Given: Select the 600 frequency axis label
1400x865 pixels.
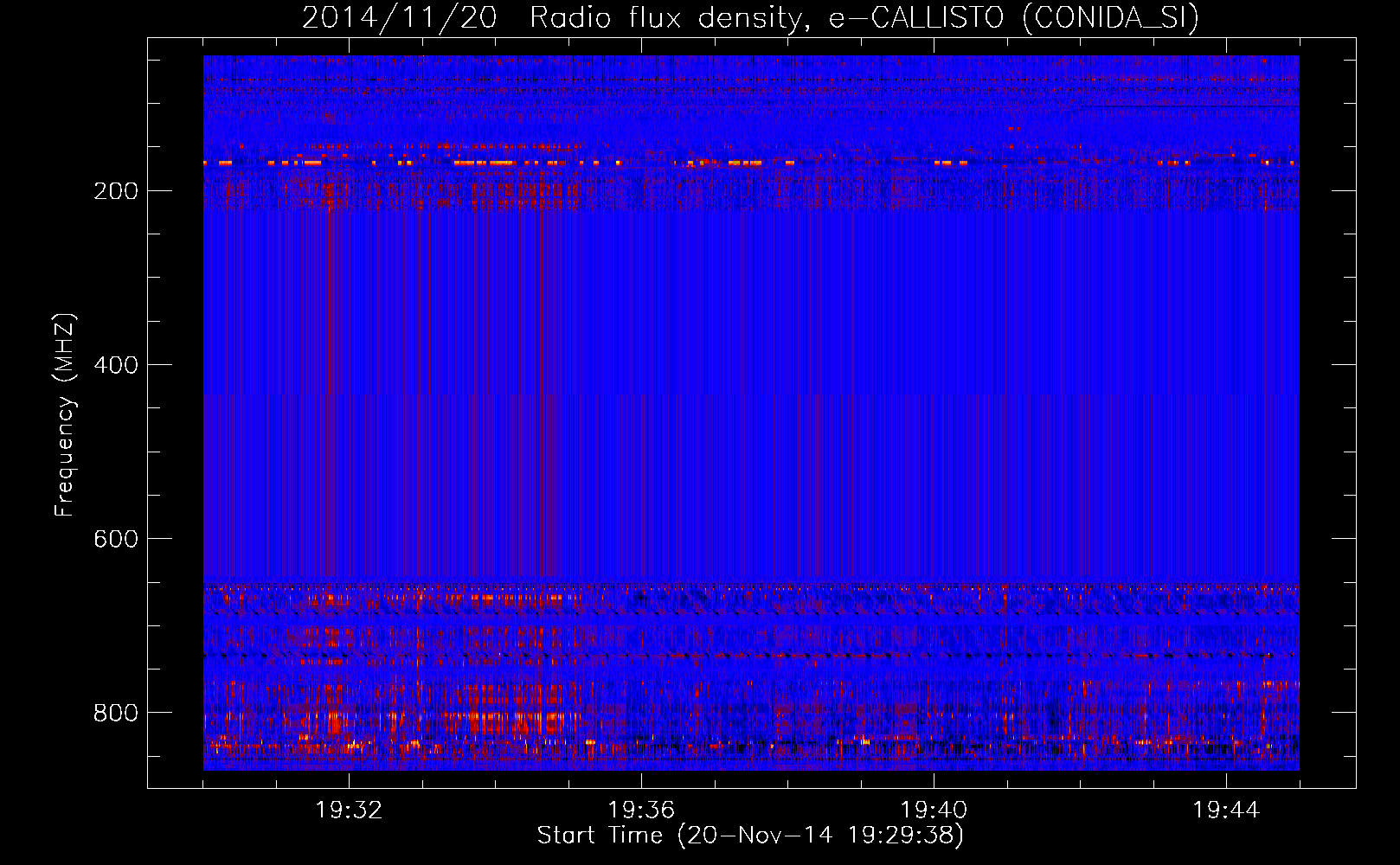Looking at the screenshot, I should pos(116,539).
